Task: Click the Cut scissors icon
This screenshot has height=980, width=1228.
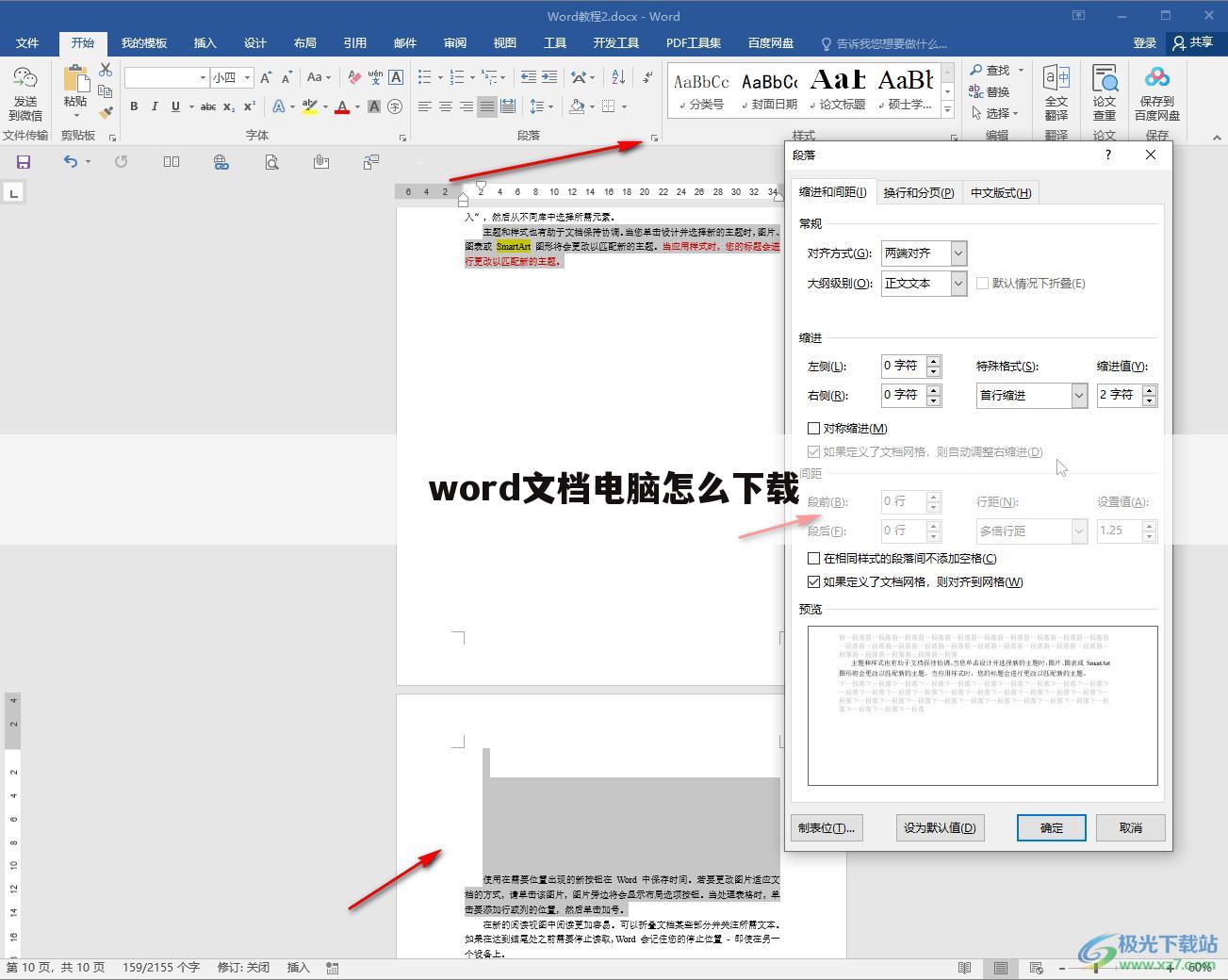Action: coord(106,70)
